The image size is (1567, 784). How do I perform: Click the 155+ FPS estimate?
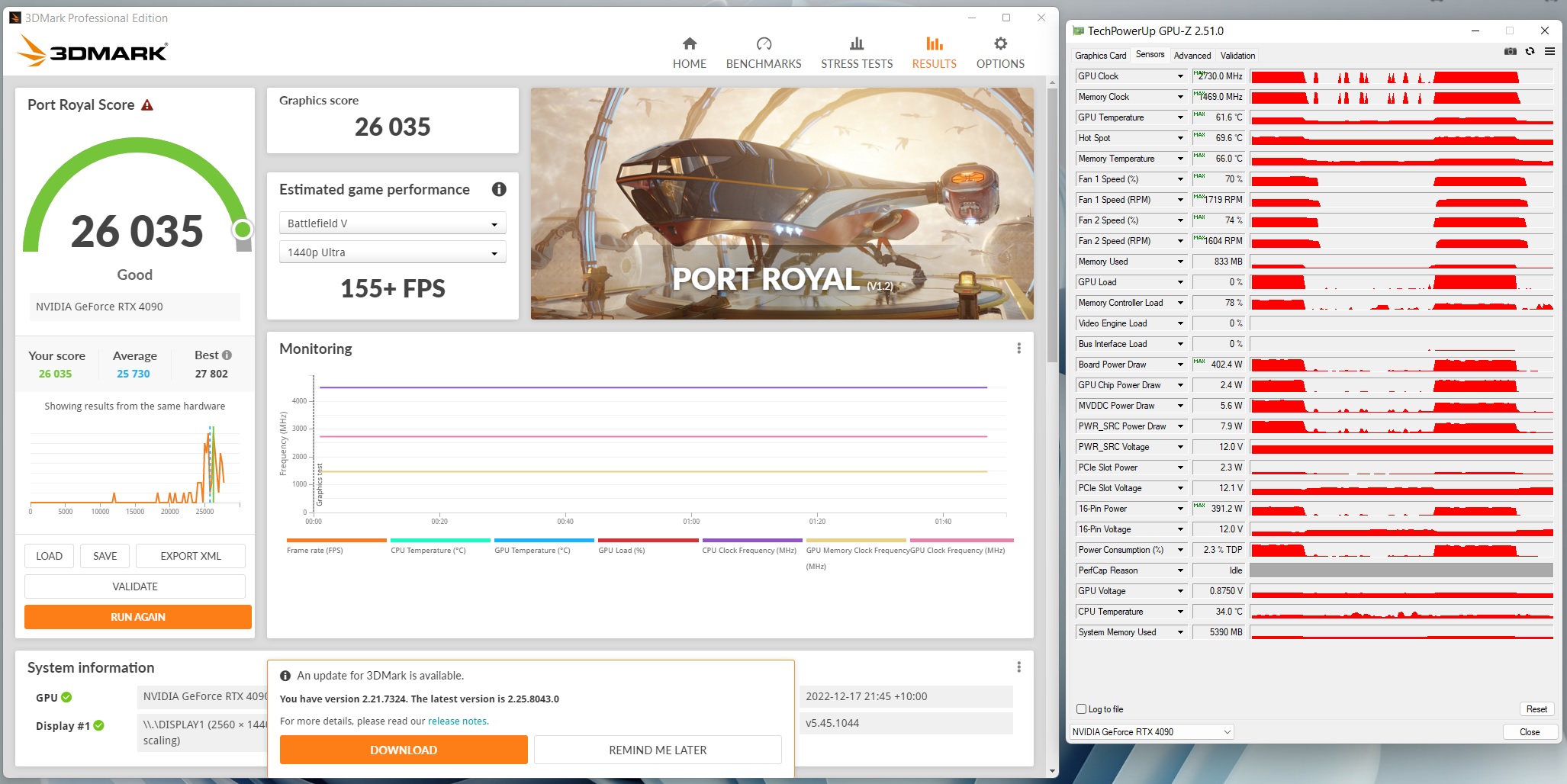(x=393, y=288)
